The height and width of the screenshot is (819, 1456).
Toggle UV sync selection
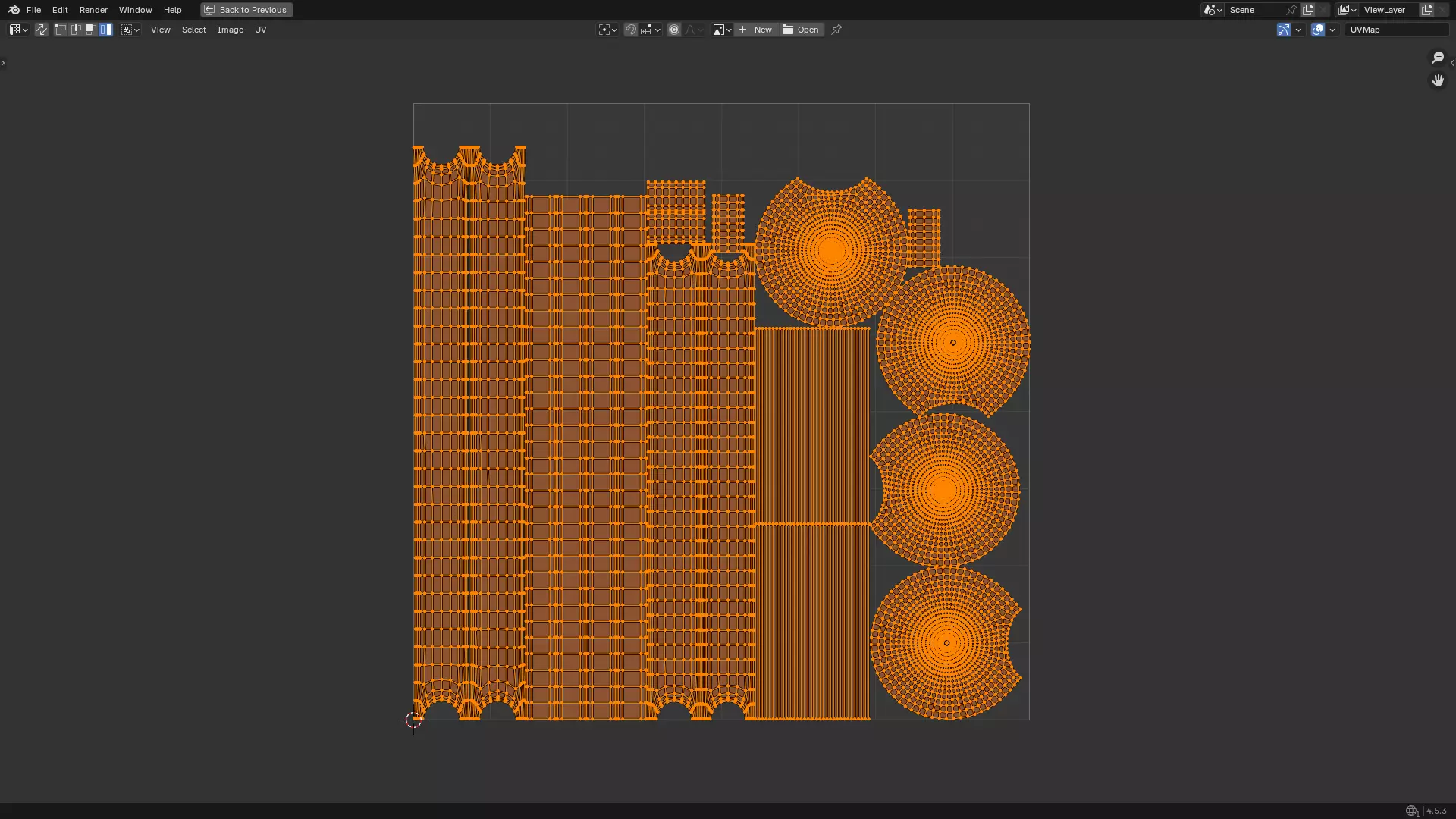click(x=42, y=30)
